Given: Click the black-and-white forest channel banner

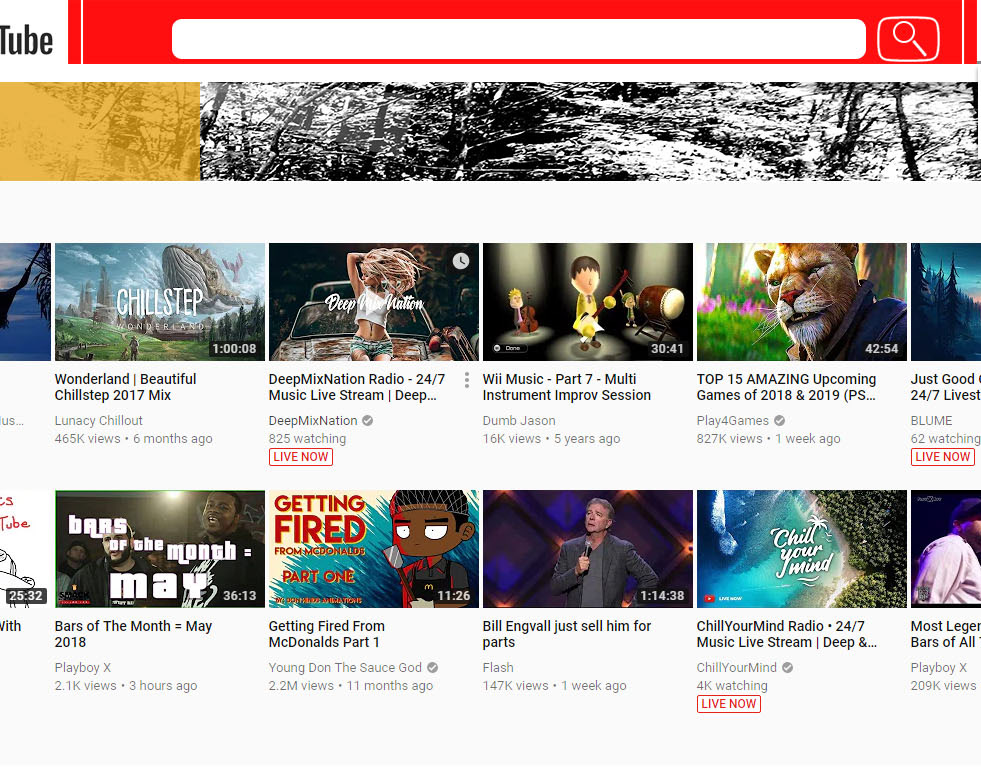Looking at the screenshot, I should pyautogui.click(x=589, y=131).
